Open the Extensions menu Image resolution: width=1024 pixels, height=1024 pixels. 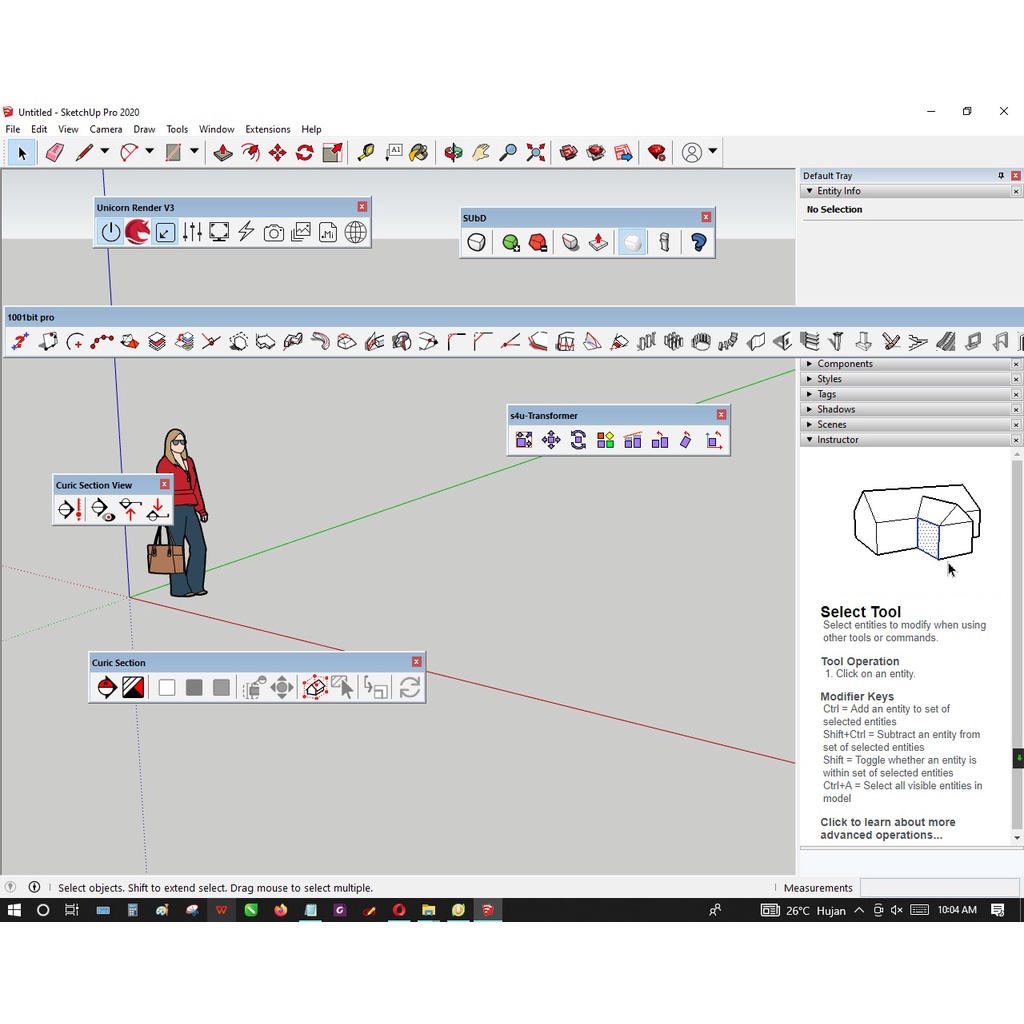click(x=267, y=129)
